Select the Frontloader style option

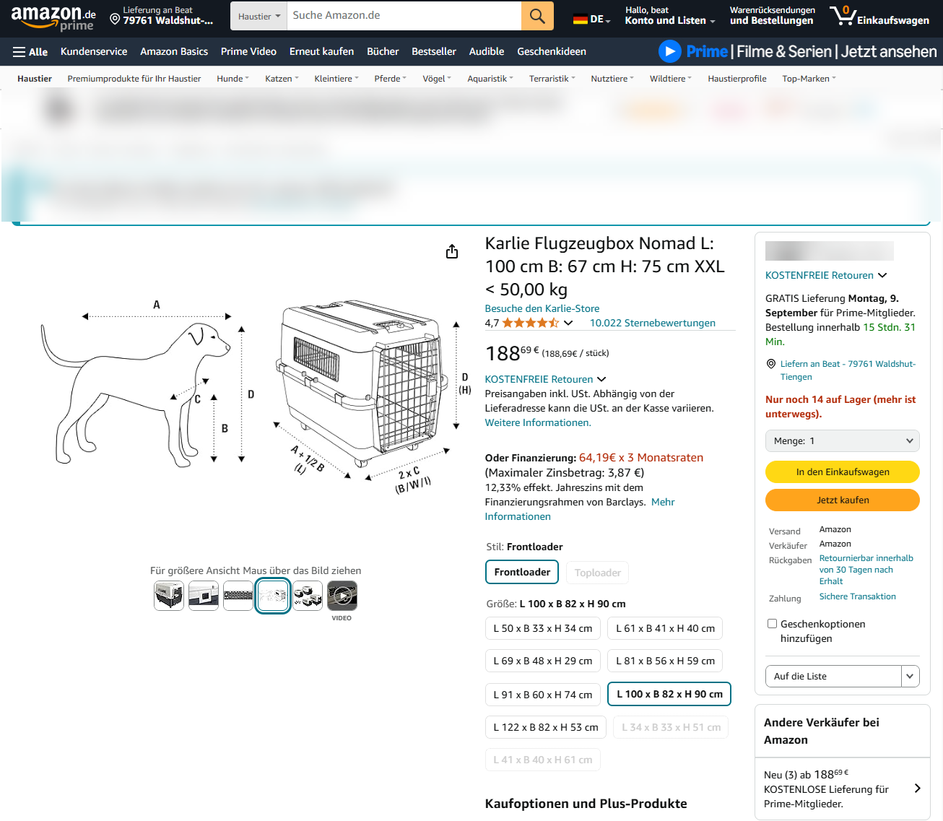(x=522, y=572)
